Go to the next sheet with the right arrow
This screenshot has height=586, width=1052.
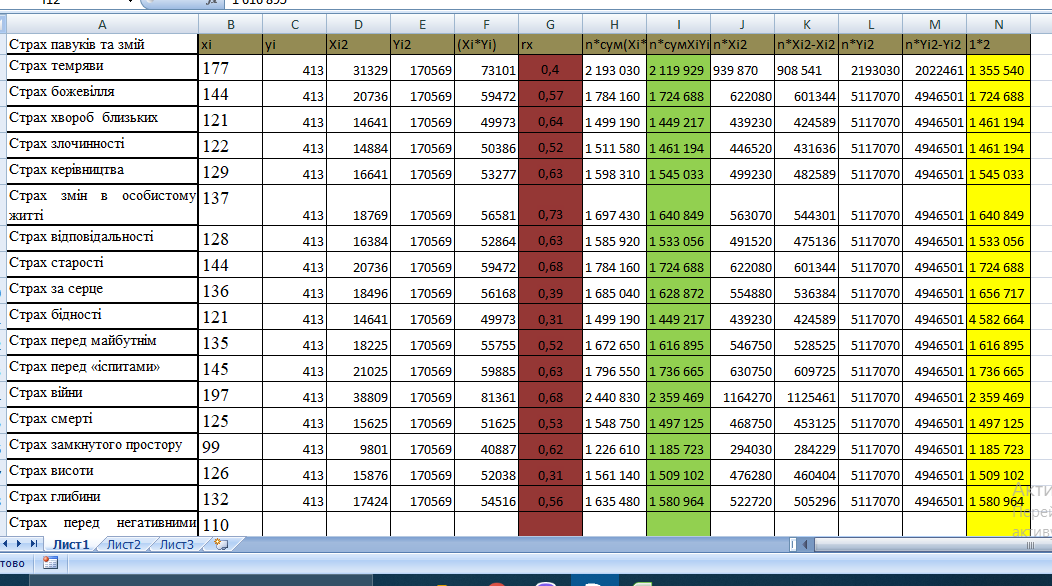[18, 544]
